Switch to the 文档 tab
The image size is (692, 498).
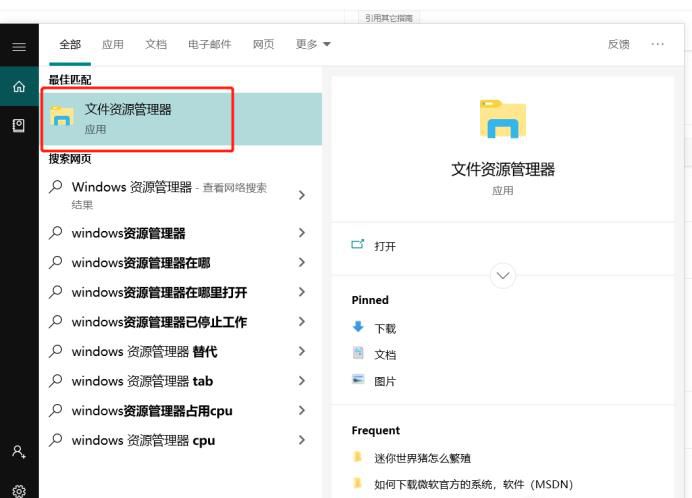tap(156, 45)
